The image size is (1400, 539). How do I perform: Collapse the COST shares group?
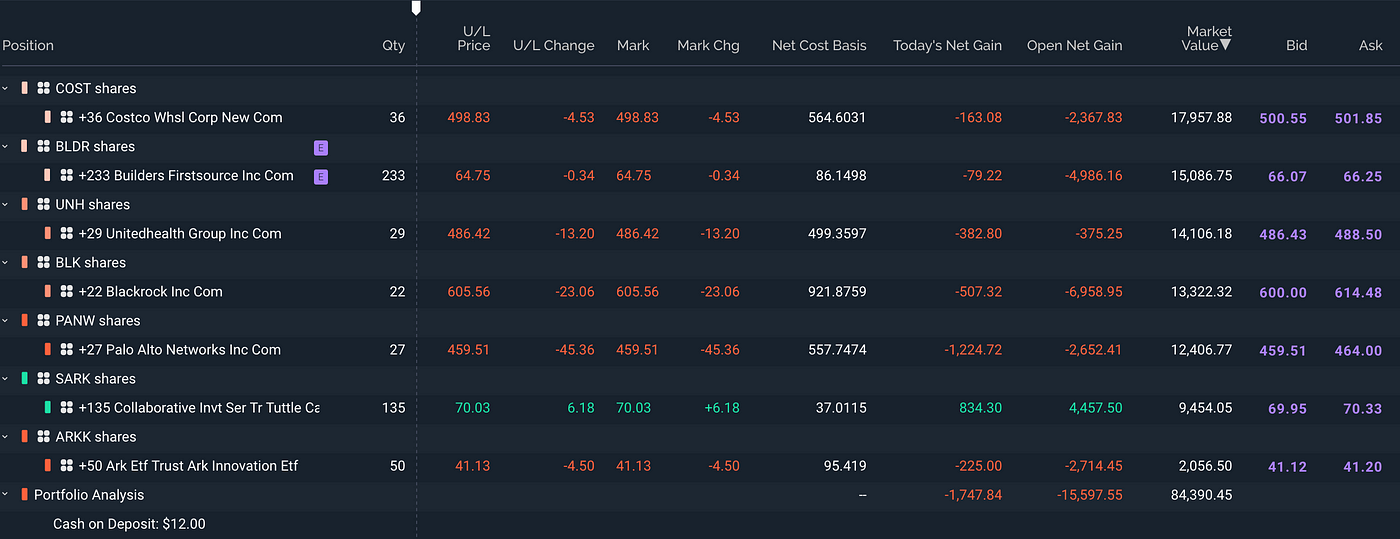click(x=5, y=88)
